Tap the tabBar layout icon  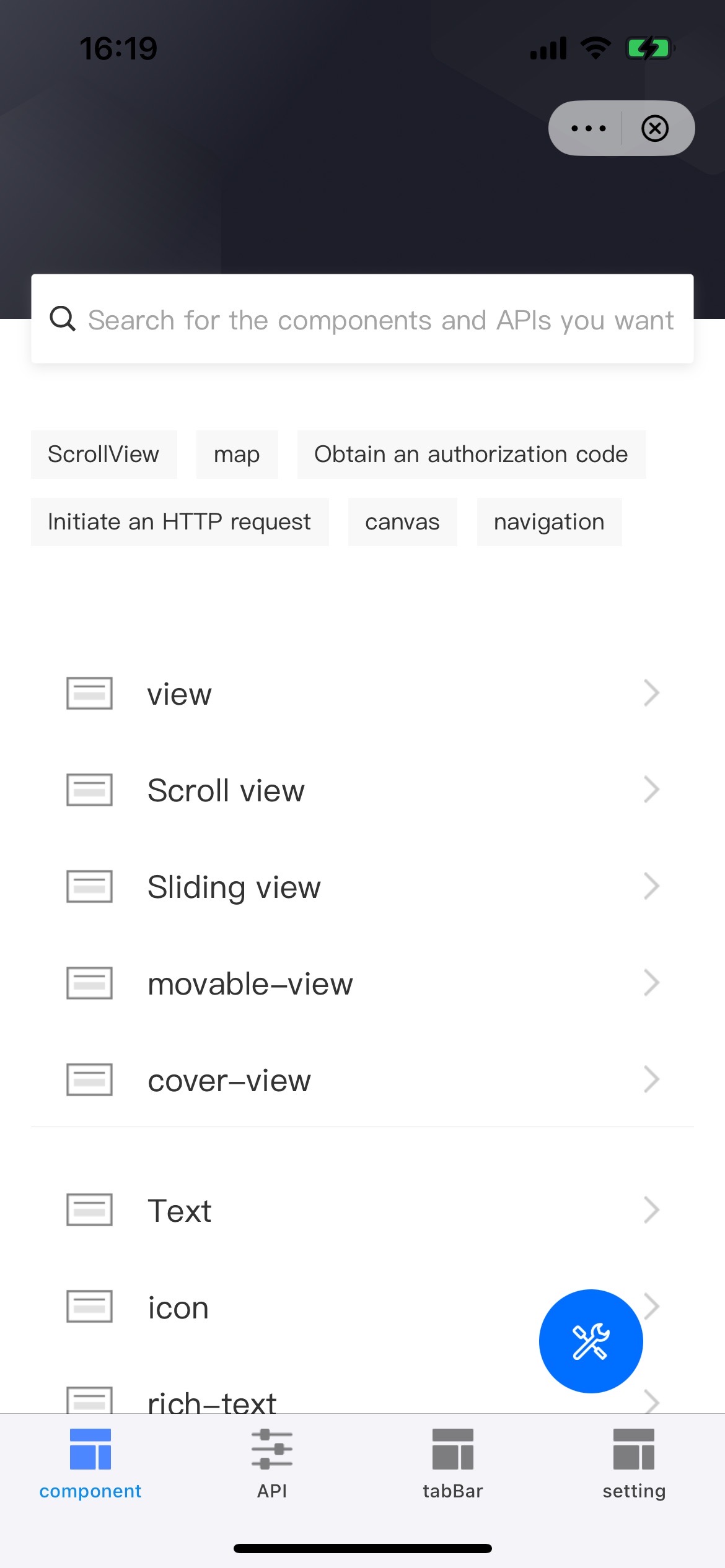click(452, 1448)
